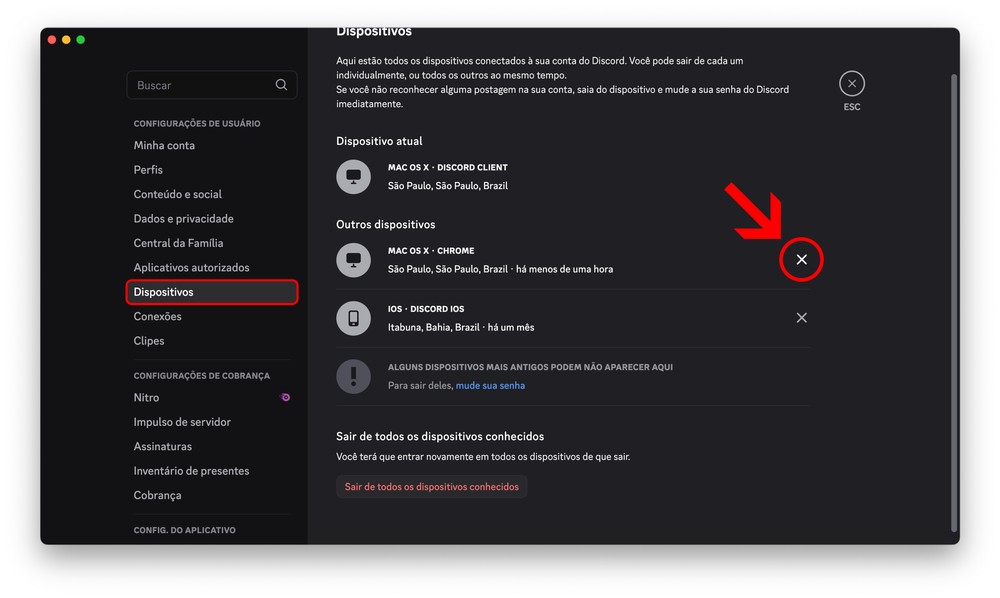Click the yellow macOS minimize window button
The width and height of the screenshot is (1000, 598).
pyautogui.click(x=66, y=40)
